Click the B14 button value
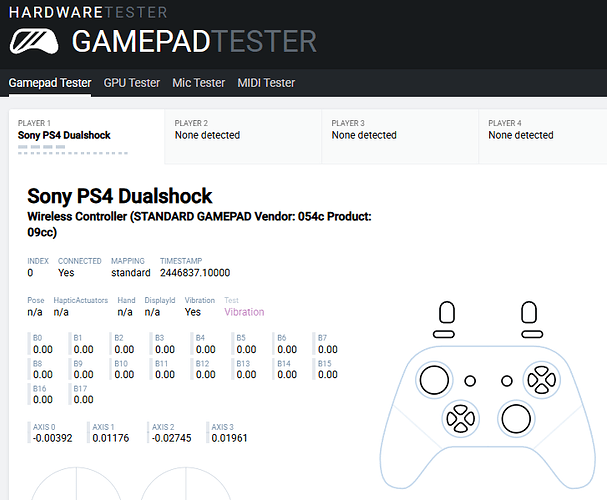The width and height of the screenshot is (607, 500). coord(287,375)
